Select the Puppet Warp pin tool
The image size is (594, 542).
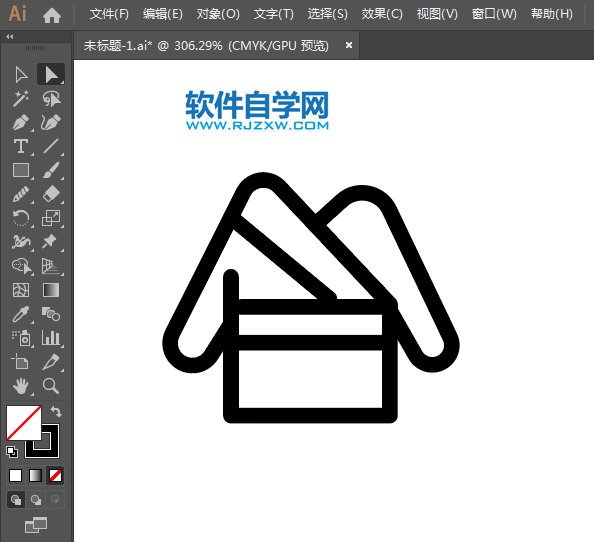click(51, 242)
